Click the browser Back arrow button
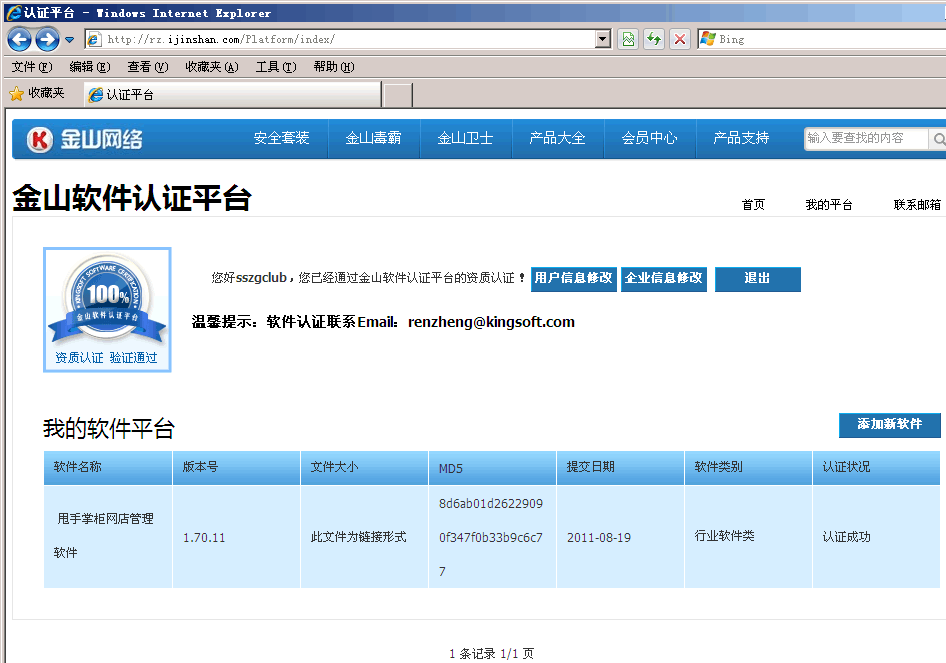Viewport: 946px width, 663px height. pyautogui.click(x=19, y=40)
